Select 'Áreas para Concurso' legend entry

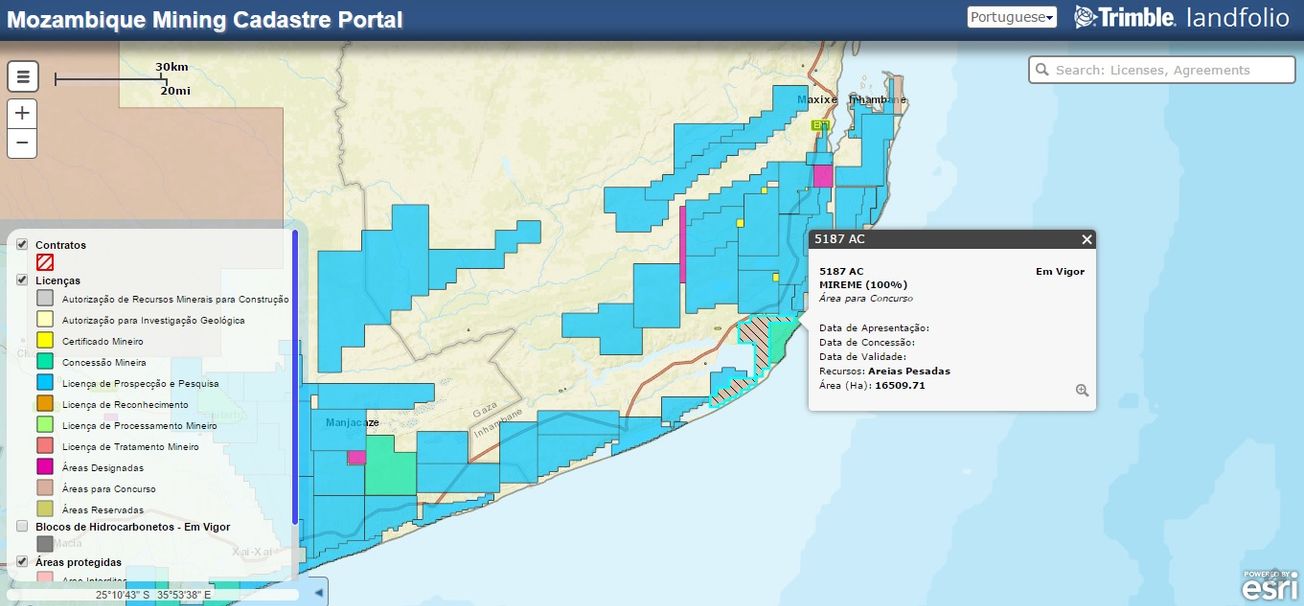click(108, 488)
